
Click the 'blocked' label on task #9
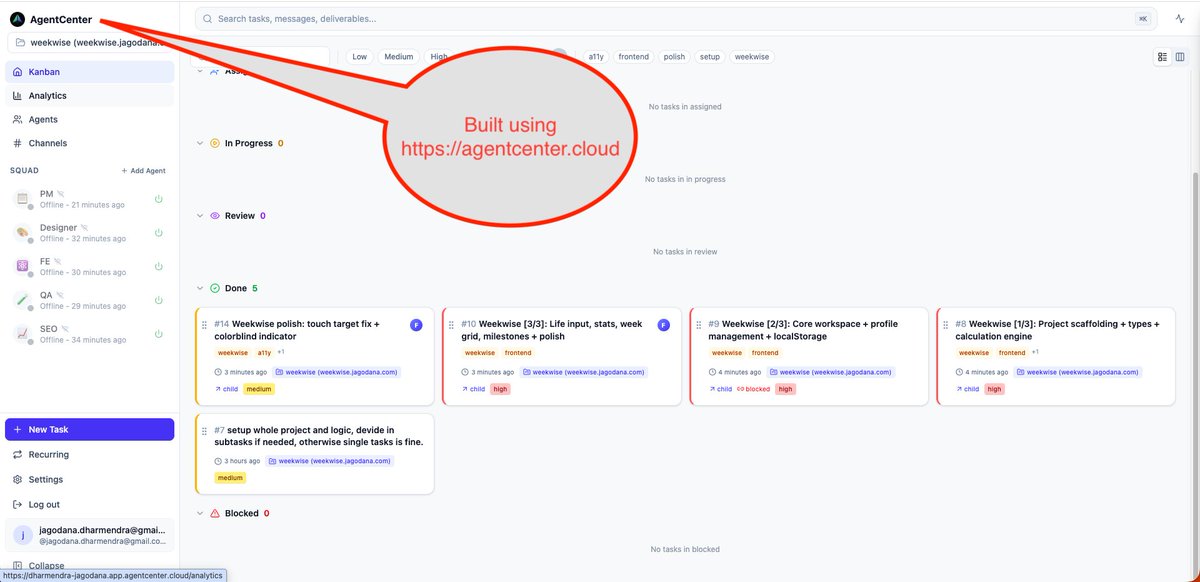click(x=753, y=389)
